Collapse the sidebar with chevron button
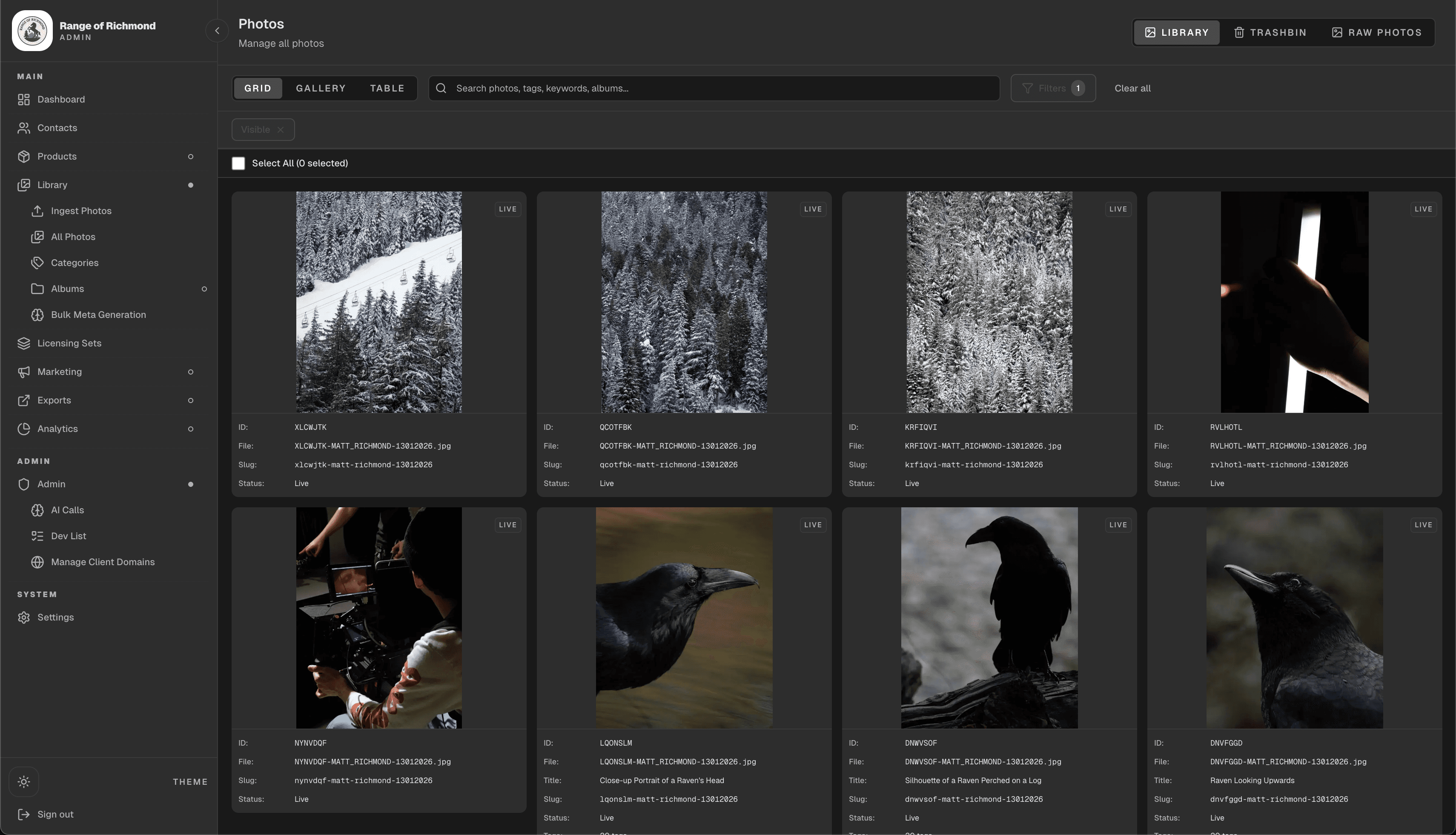The image size is (1456, 835). [x=217, y=31]
